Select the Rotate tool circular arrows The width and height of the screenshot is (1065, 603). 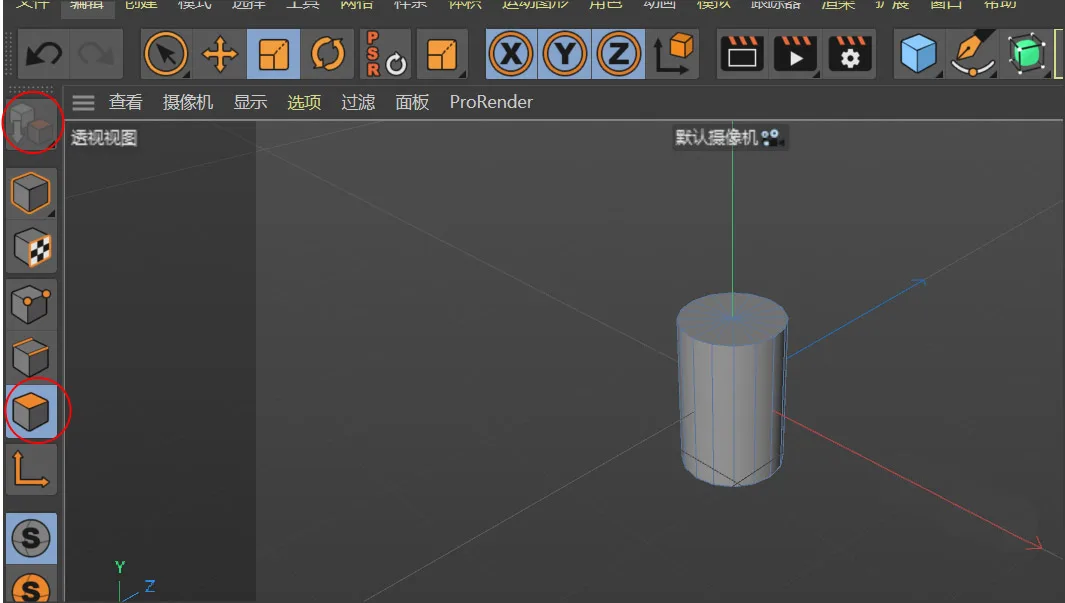click(x=327, y=54)
